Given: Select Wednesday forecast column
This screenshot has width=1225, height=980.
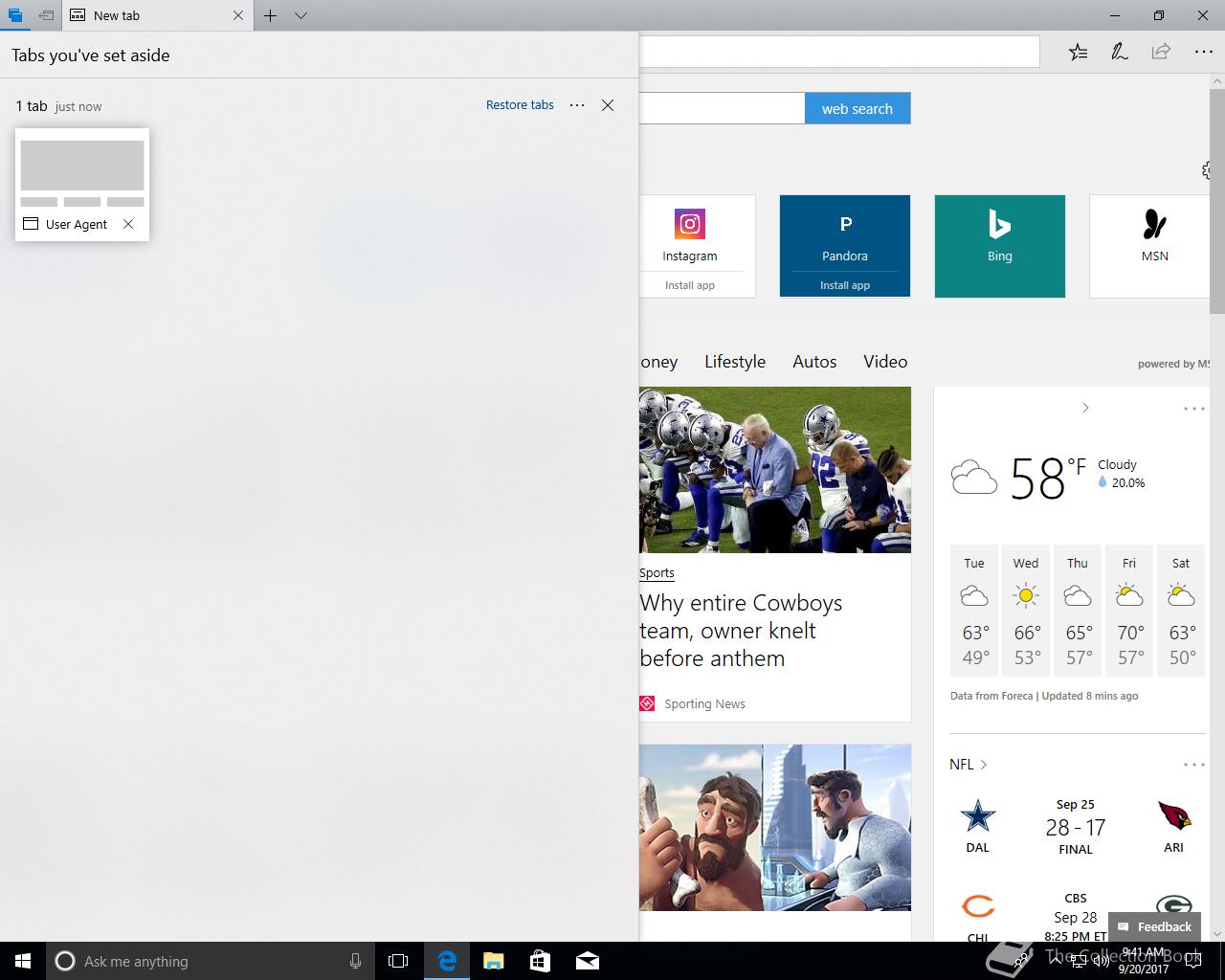Looking at the screenshot, I should click(1026, 611).
